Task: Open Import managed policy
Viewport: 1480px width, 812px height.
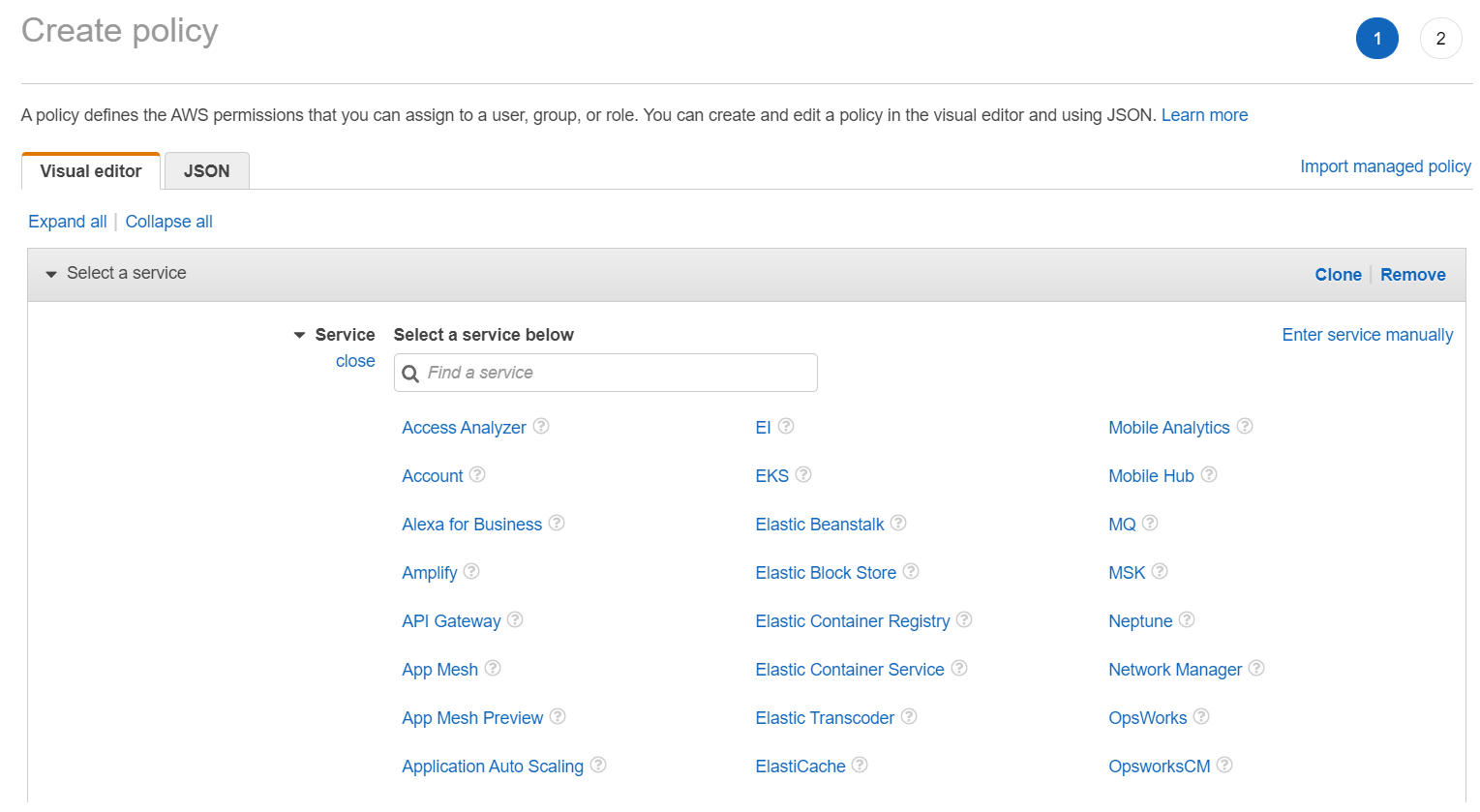Action: point(1385,166)
